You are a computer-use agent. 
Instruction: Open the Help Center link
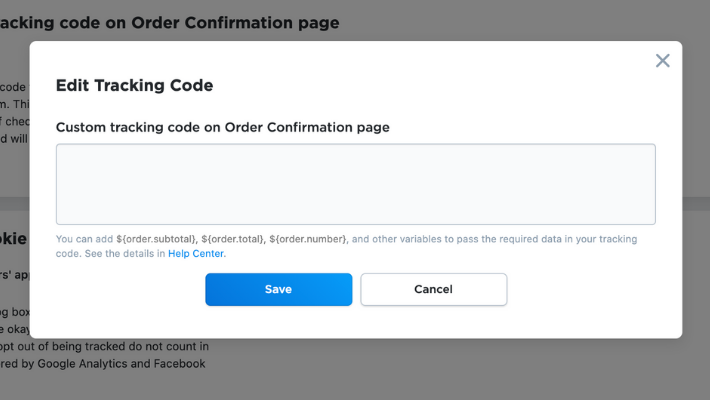point(196,254)
